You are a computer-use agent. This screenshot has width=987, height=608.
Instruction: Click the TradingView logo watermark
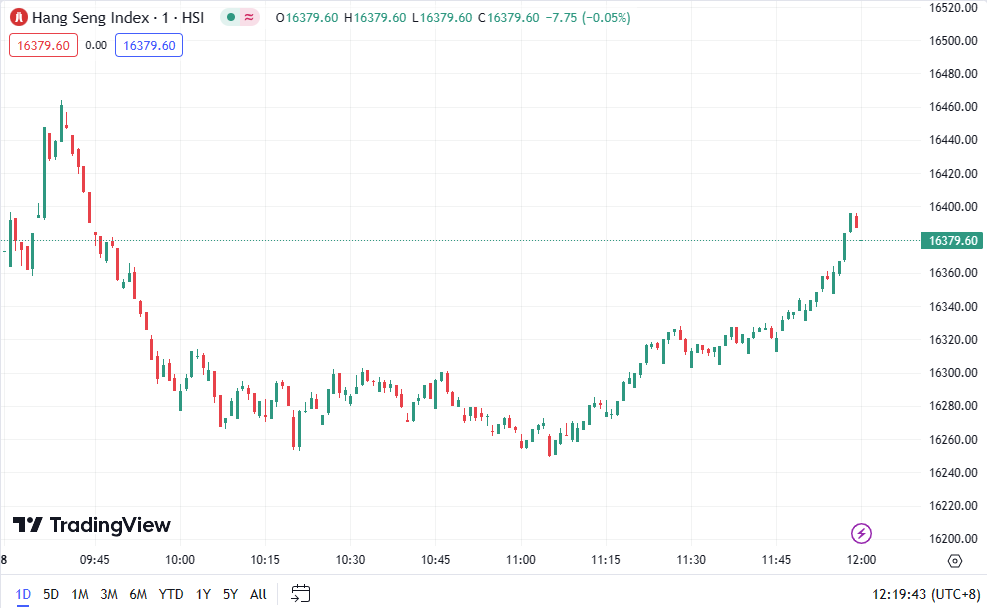(x=92, y=525)
